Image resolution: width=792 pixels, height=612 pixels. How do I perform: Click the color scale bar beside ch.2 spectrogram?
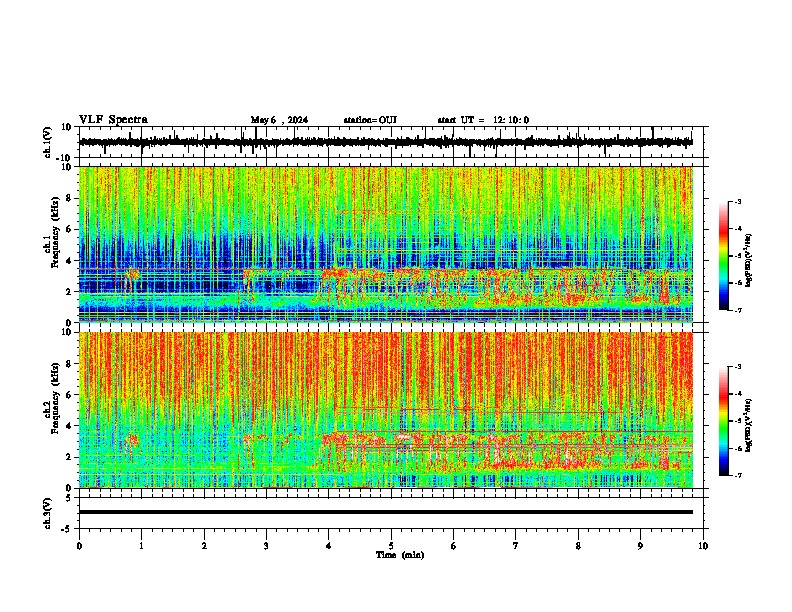724,421
